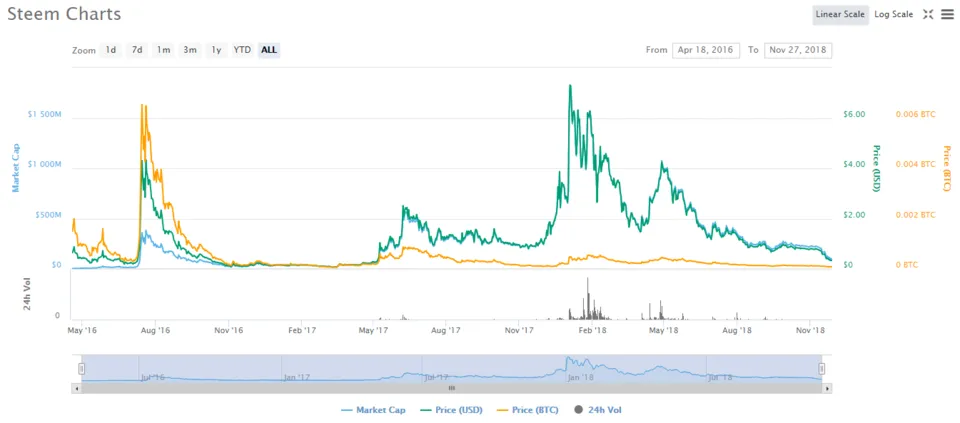This screenshot has height=423, width=960.
Task: Open the chart hamburger menu
Action: (x=947, y=15)
